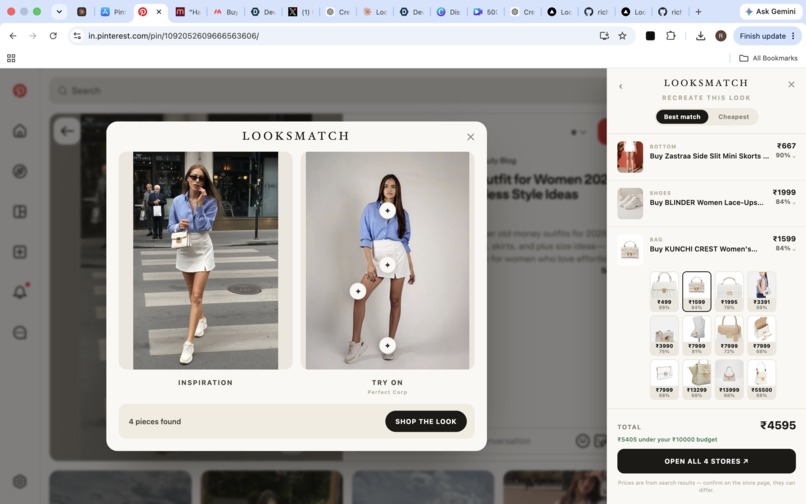
Task: Switch to the Pin tab
Action: tap(113, 12)
